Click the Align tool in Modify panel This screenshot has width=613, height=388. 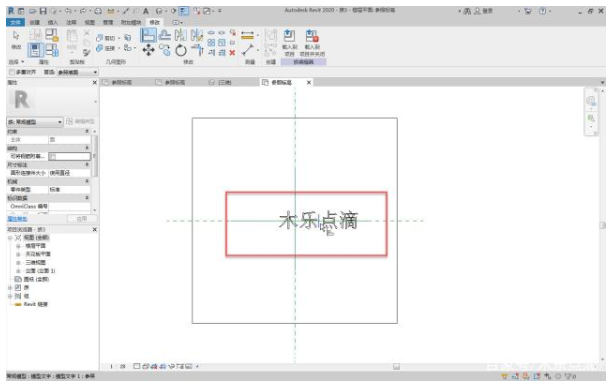pyautogui.click(x=148, y=35)
